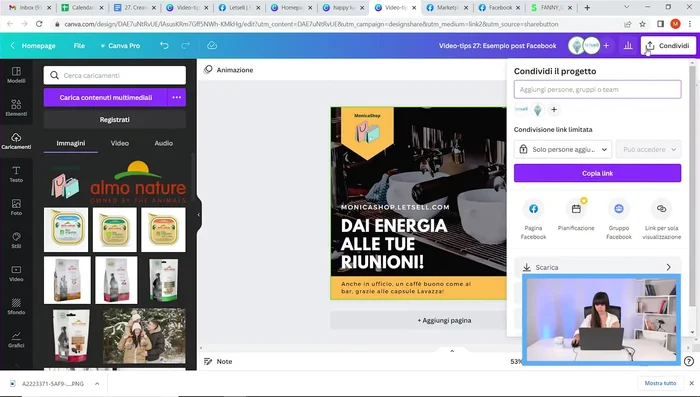
Task: Reload the browser page
Action: [39, 24]
